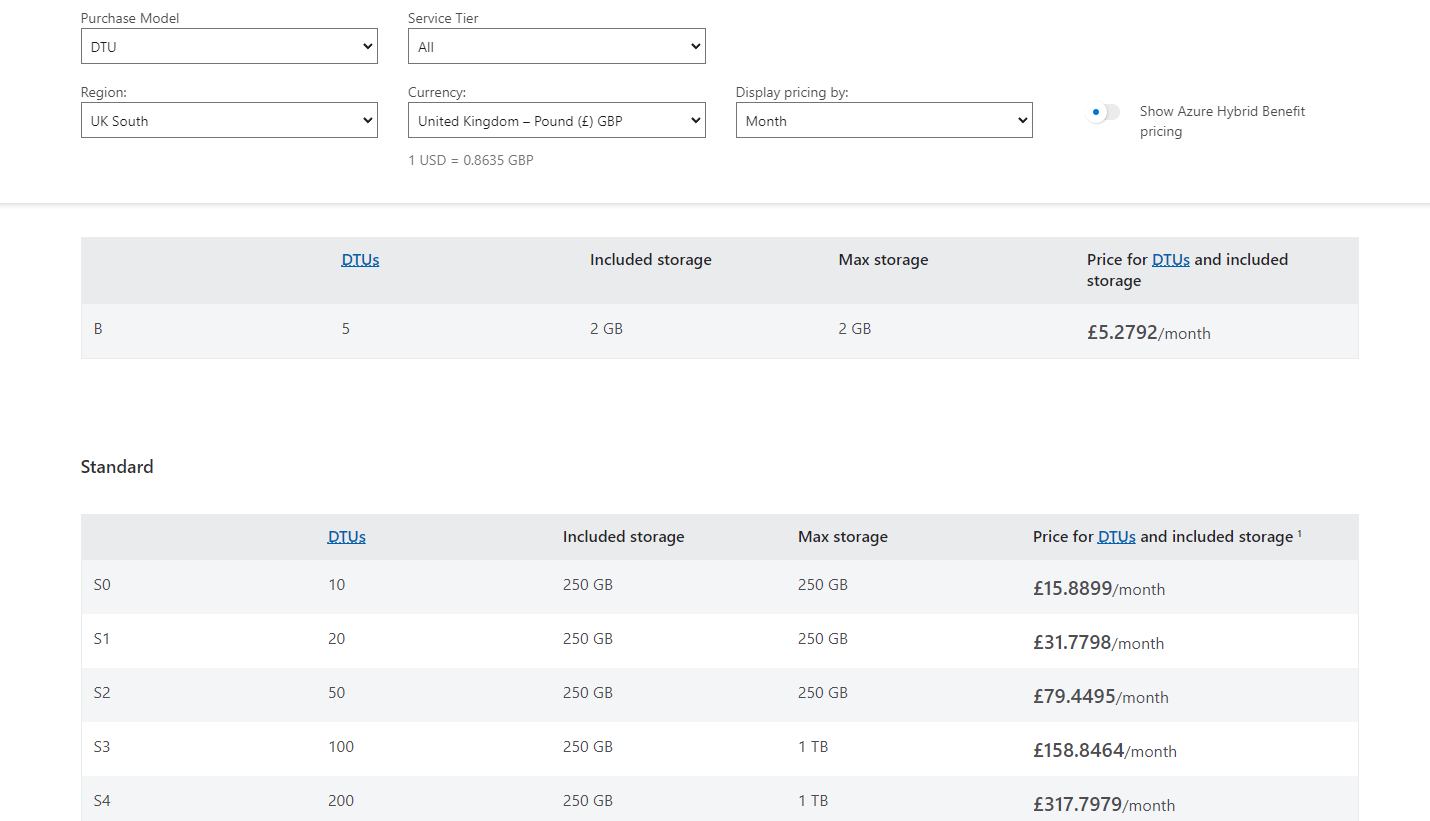Click the 'Standard' section heading
The width and height of the screenshot is (1430, 821).
117,467
